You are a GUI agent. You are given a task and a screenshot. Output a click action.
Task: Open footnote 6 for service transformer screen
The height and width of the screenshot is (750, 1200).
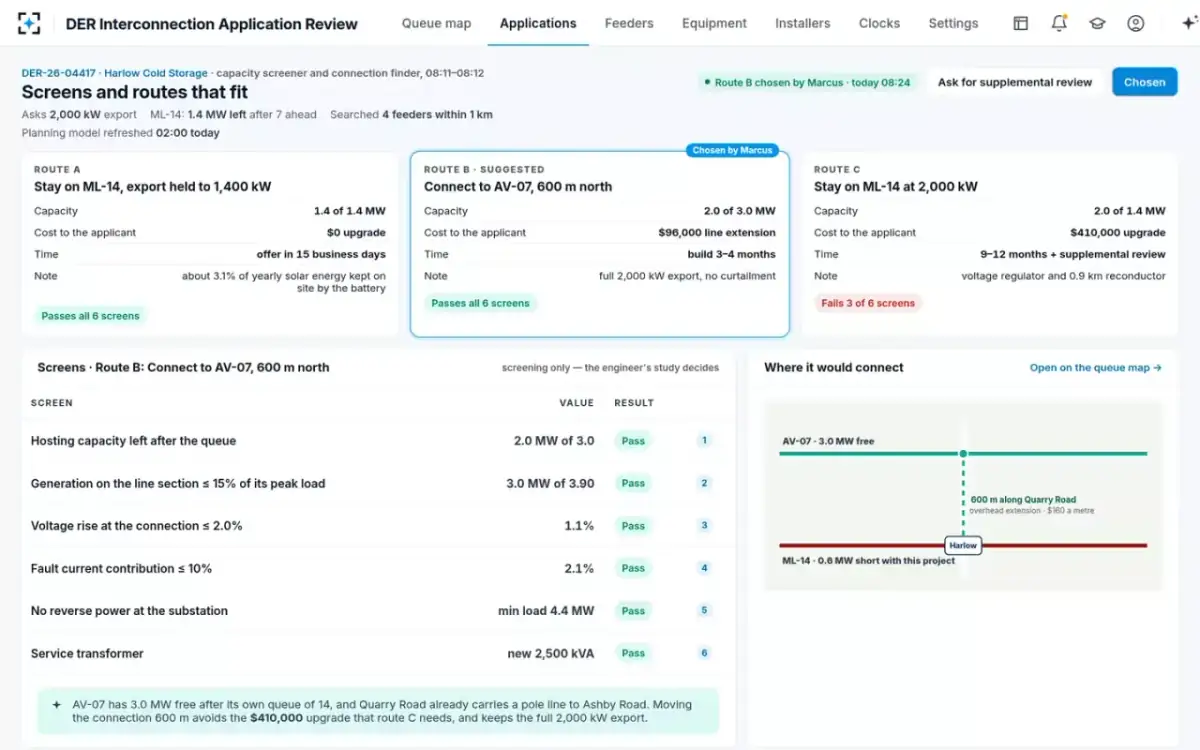coord(704,653)
